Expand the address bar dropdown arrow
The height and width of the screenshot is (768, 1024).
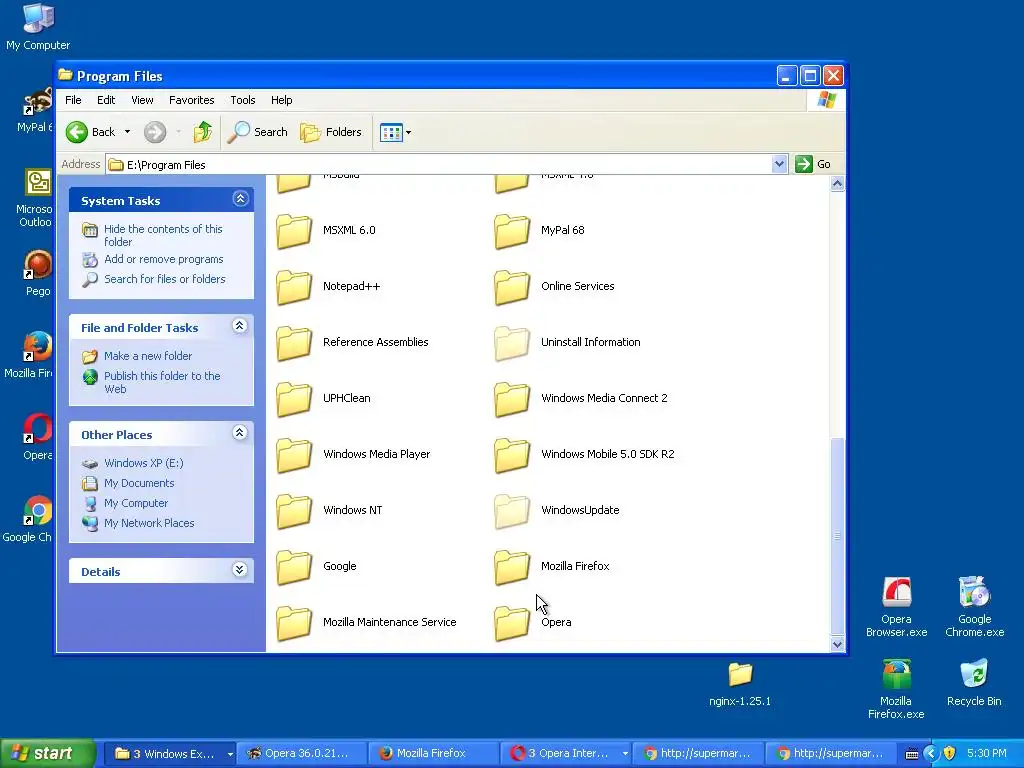[778, 165]
